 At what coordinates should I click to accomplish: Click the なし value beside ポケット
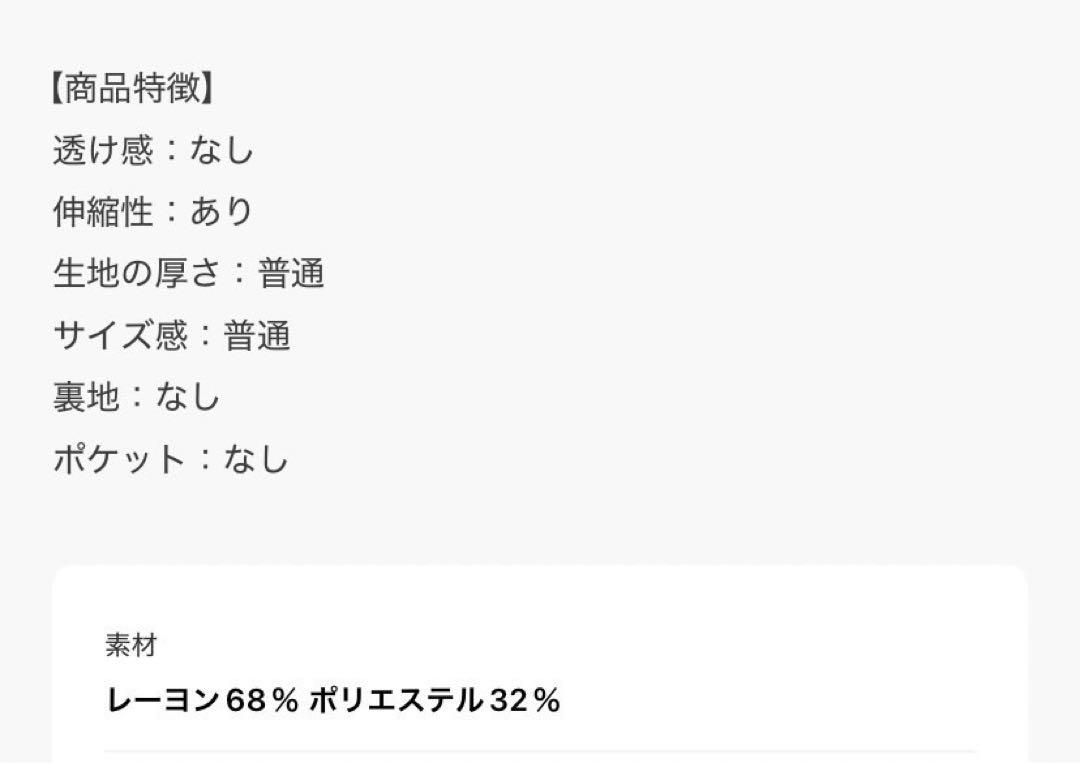click(x=256, y=459)
